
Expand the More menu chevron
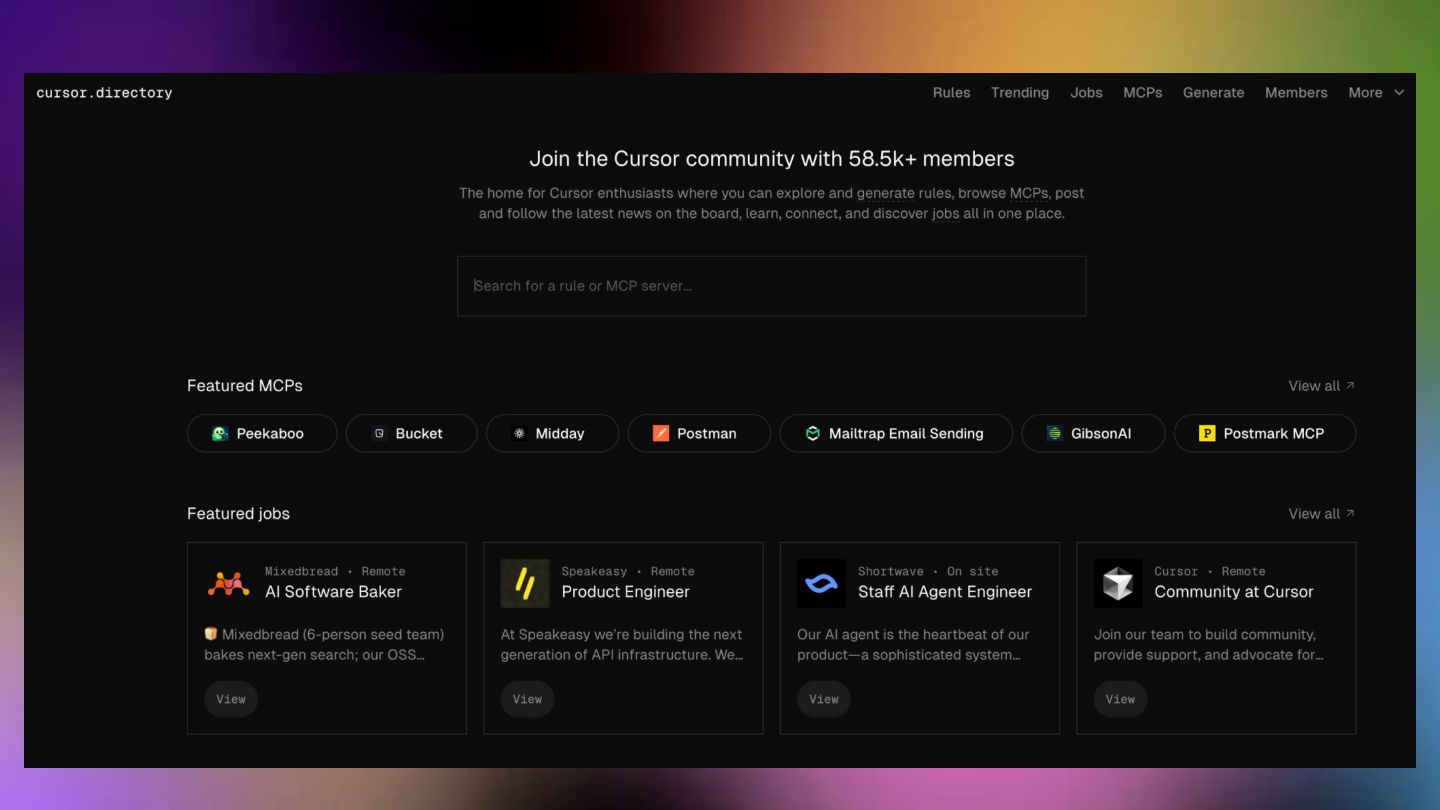(1399, 92)
